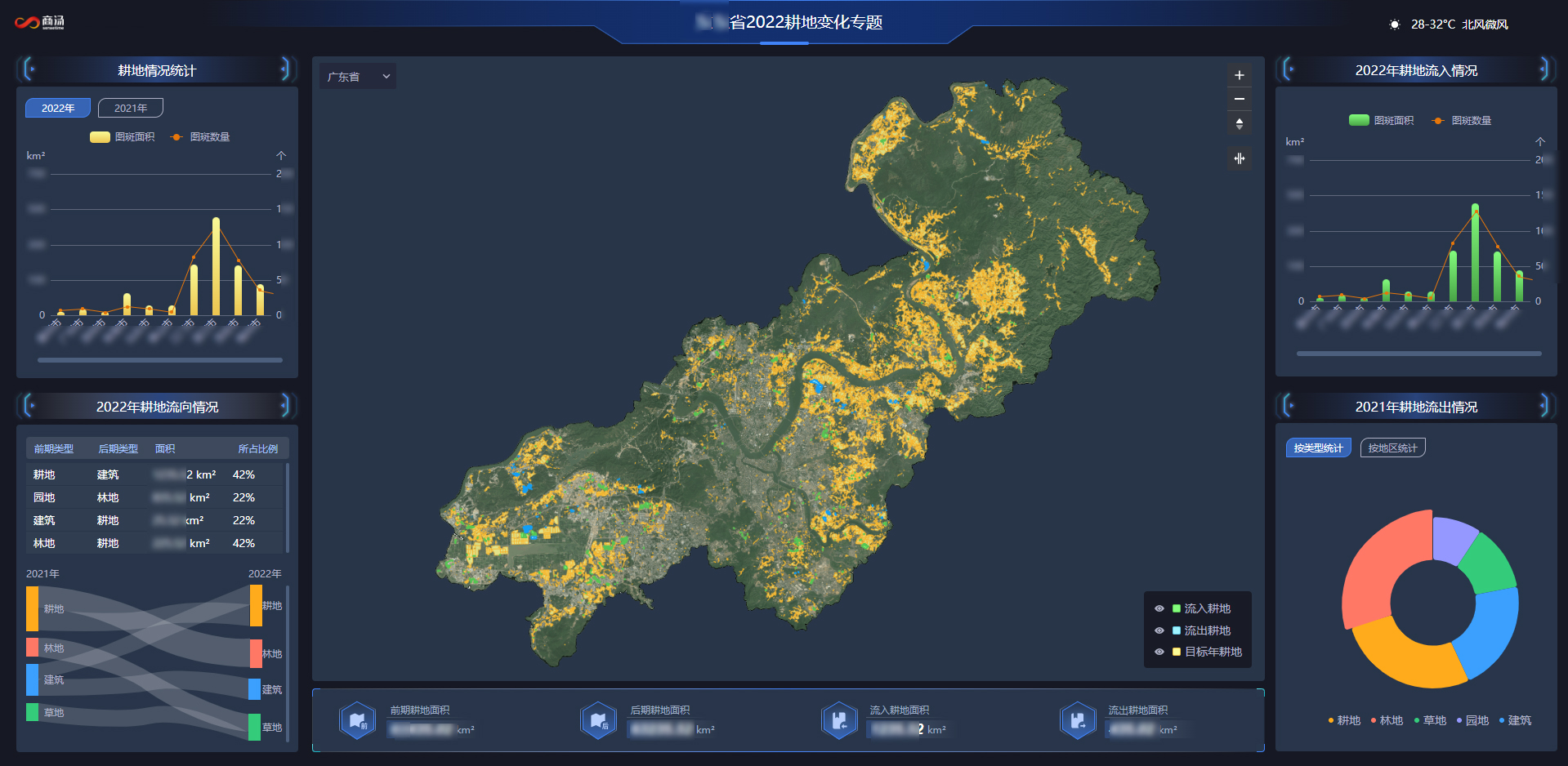
Task: Expand the 耕地情况统计 panel's right bracket arrow
Action: coord(285,69)
